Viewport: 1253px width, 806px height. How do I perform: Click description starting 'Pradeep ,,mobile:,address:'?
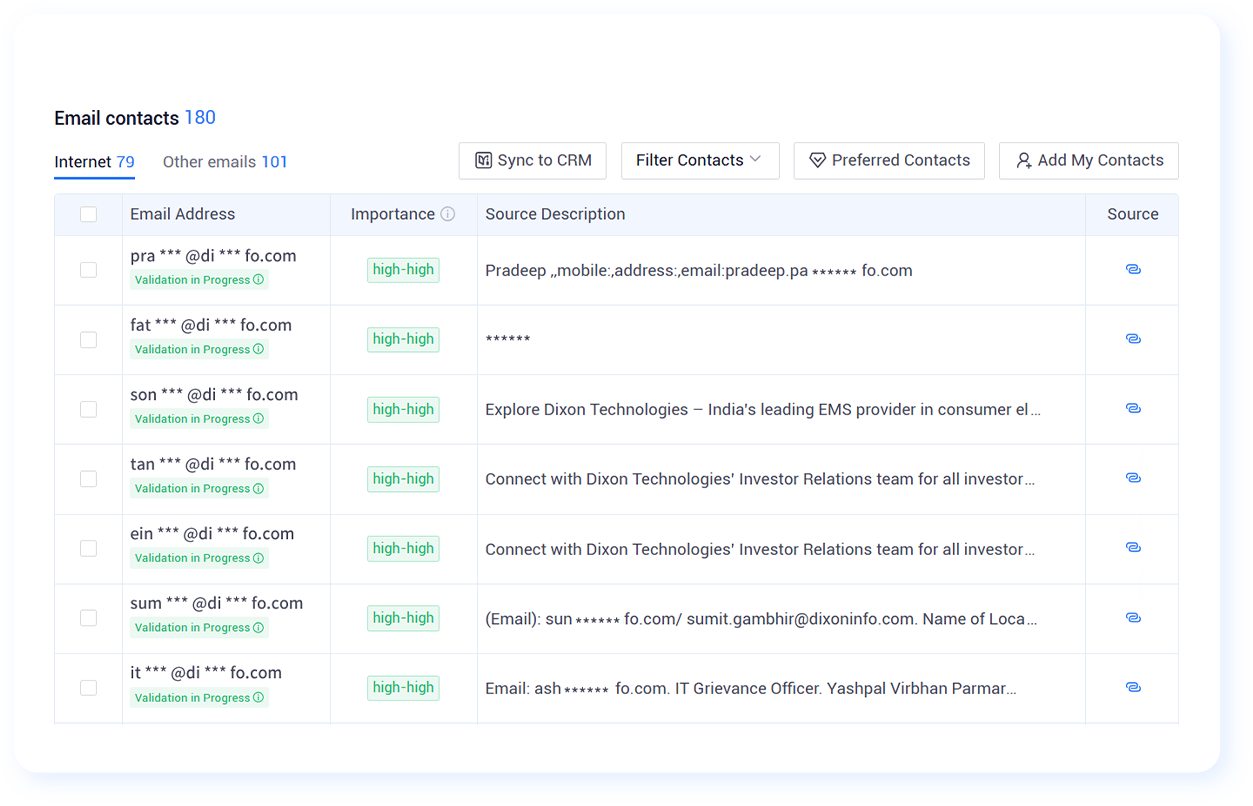pyautogui.click(x=698, y=271)
